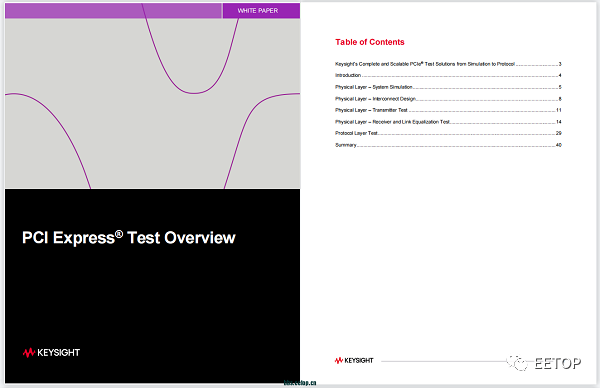
Task: Open Physical Layer – System Simulation entry
Action: point(448,87)
